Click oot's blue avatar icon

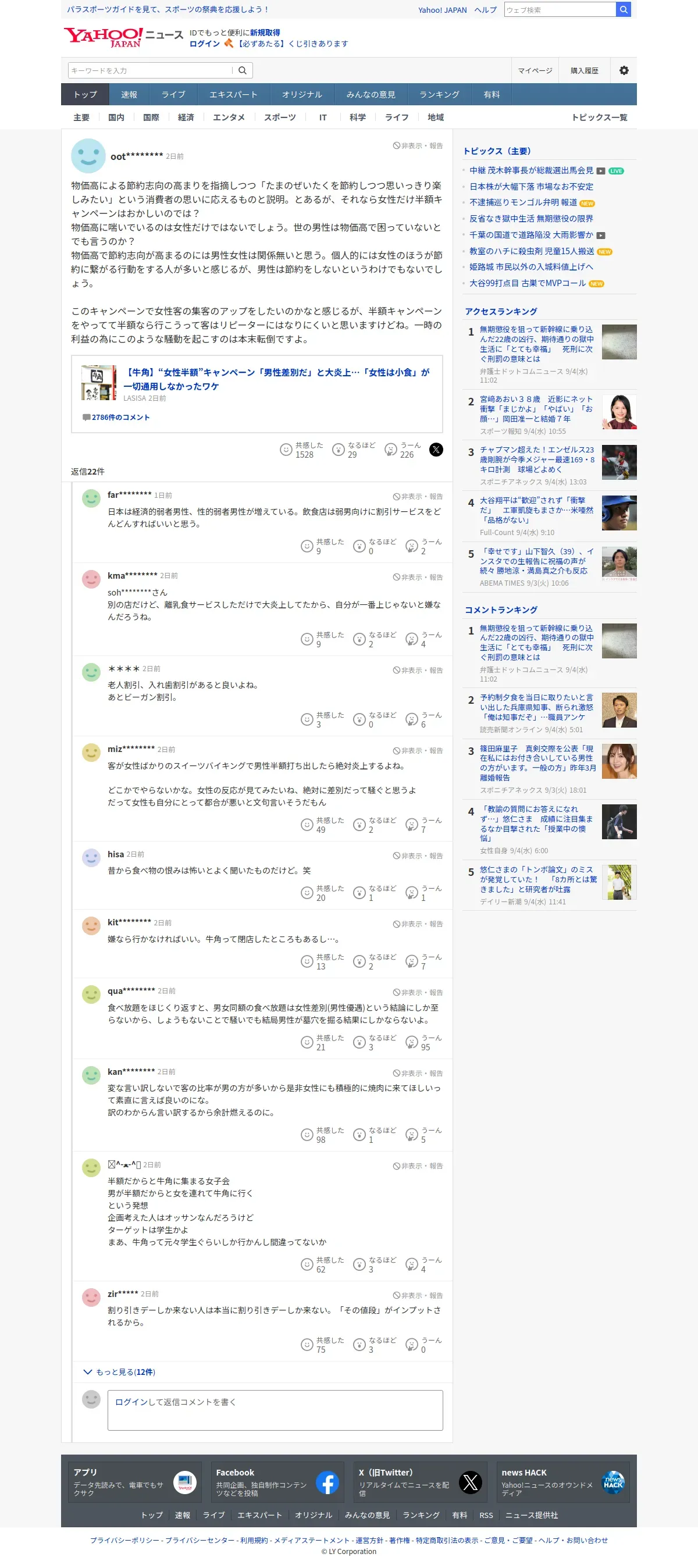[x=88, y=156]
